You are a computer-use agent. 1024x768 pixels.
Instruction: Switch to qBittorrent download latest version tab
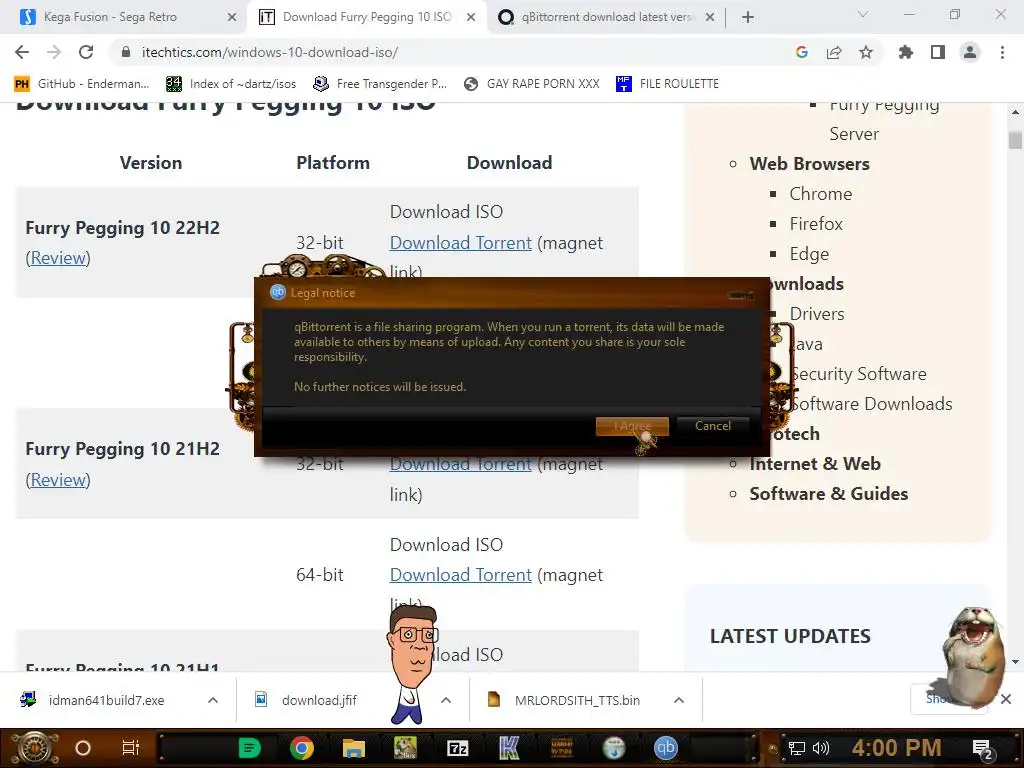606,17
